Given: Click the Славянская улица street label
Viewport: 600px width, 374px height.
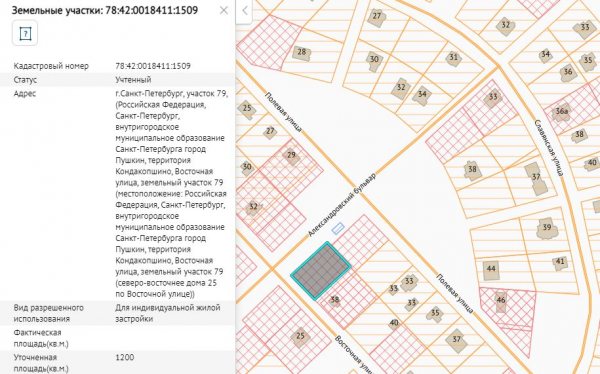Looking at the screenshot, I should pyautogui.click(x=549, y=148).
